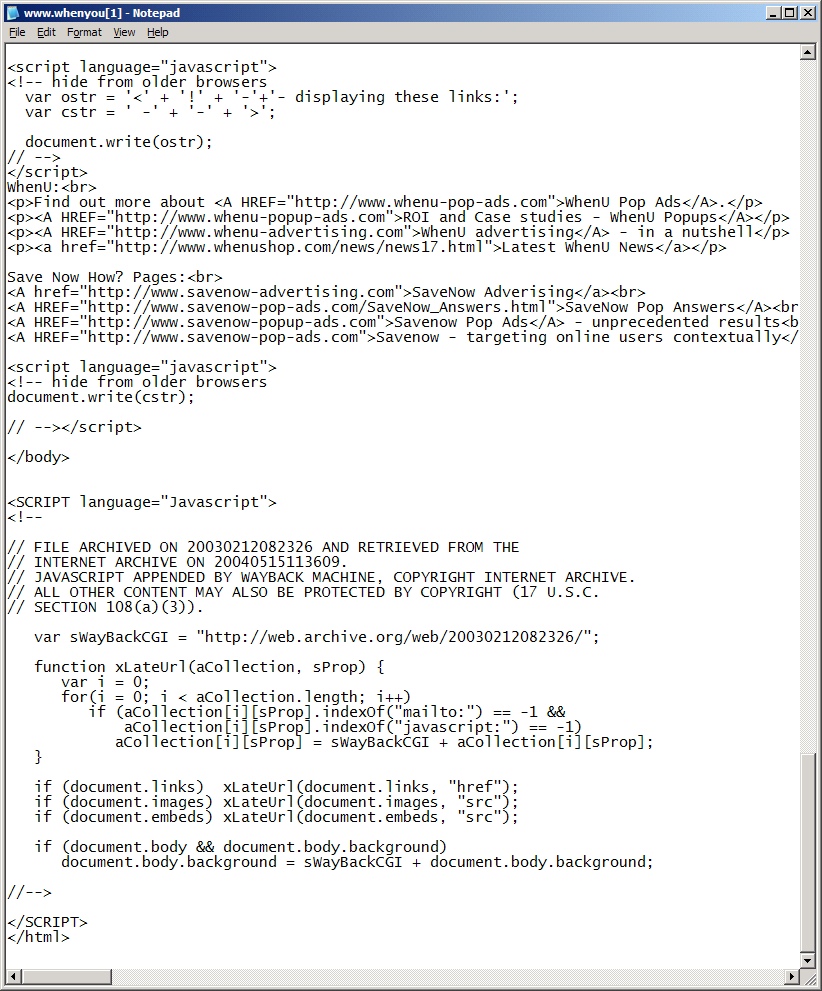
Task: Open the Format menu
Action: 84,32
